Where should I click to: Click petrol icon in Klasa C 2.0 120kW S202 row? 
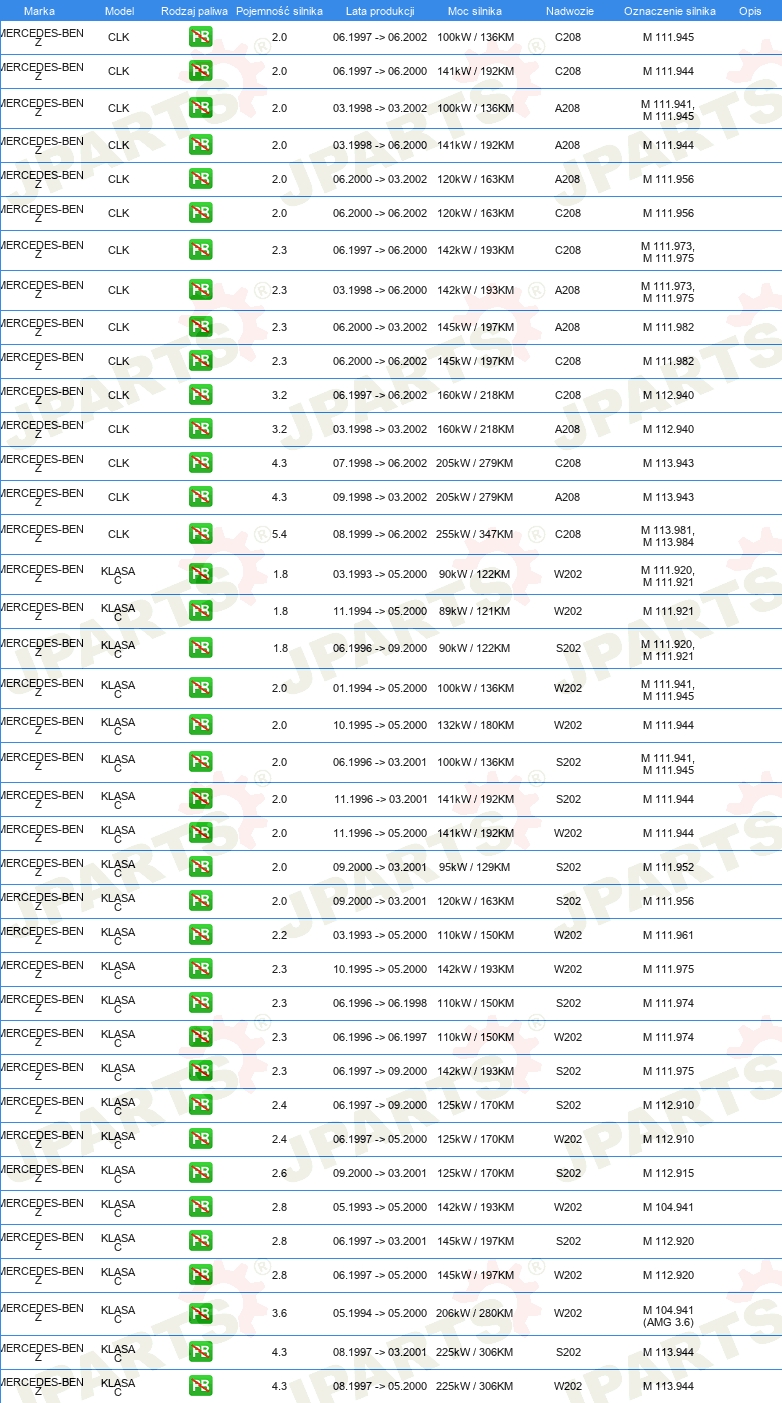pyautogui.click(x=200, y=901)
